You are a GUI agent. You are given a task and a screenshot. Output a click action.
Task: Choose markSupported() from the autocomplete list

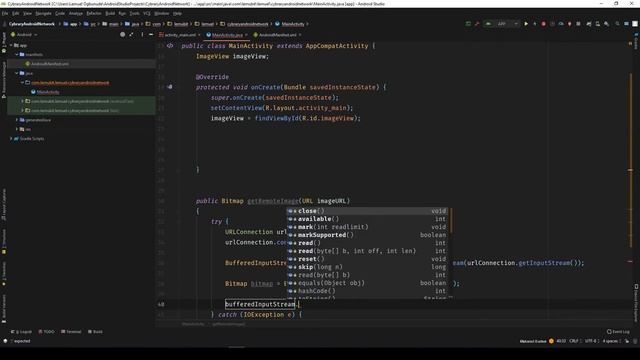[367, 235]
